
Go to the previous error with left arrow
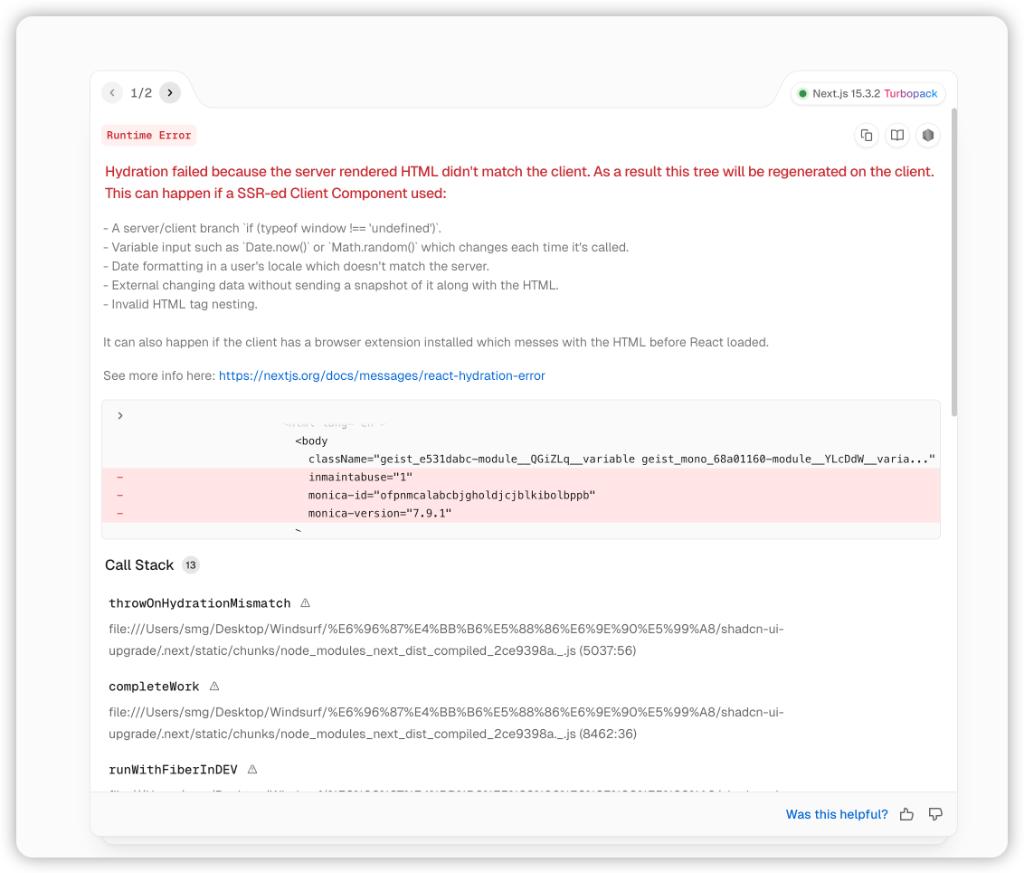click(x=113, y=93)
